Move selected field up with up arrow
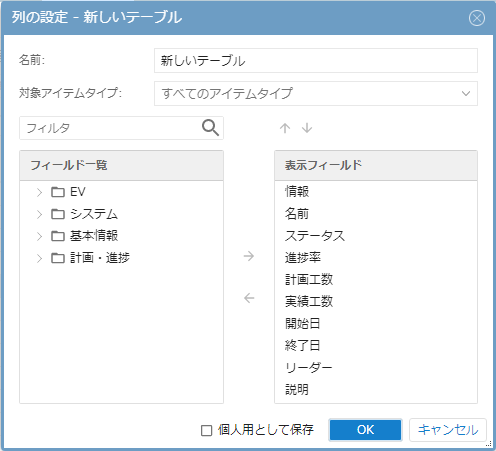496x451 pixels. [x=285, y=128]
